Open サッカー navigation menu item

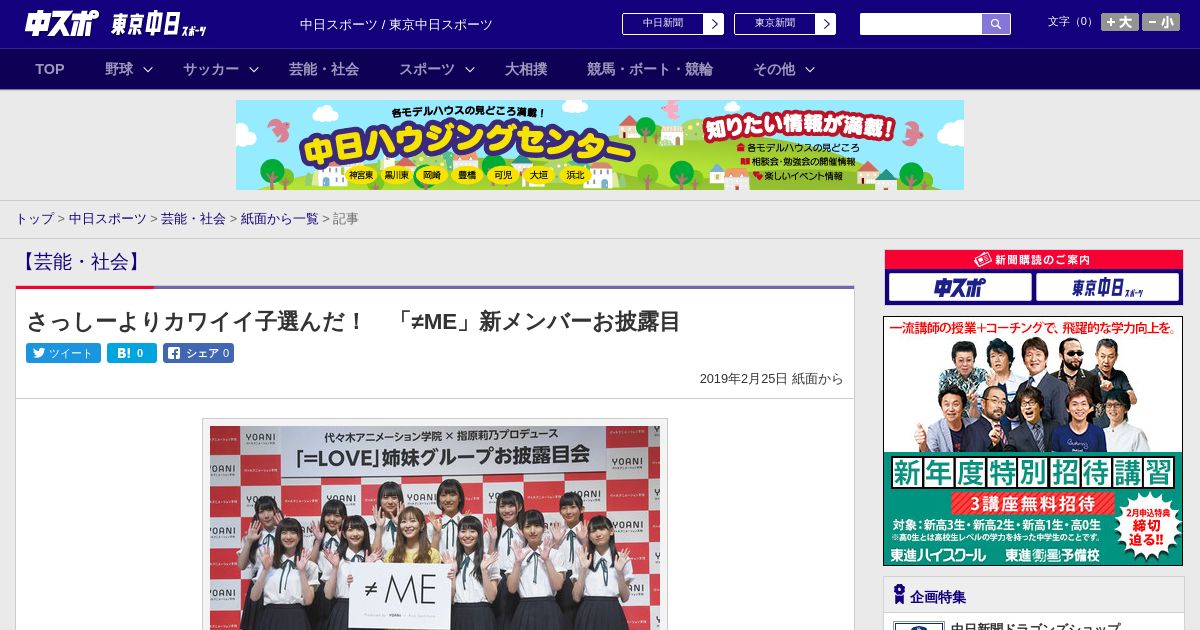[211, 69]
